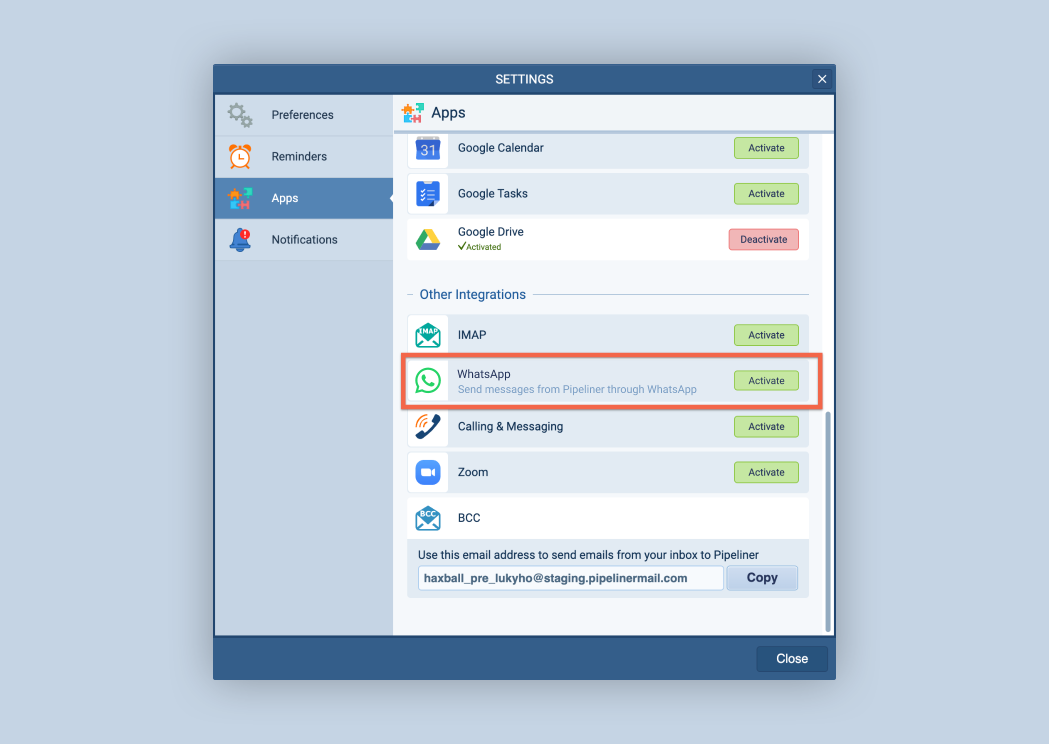Click the Close button at bottom
1049x744 pixels.
[x=791, y=659]
